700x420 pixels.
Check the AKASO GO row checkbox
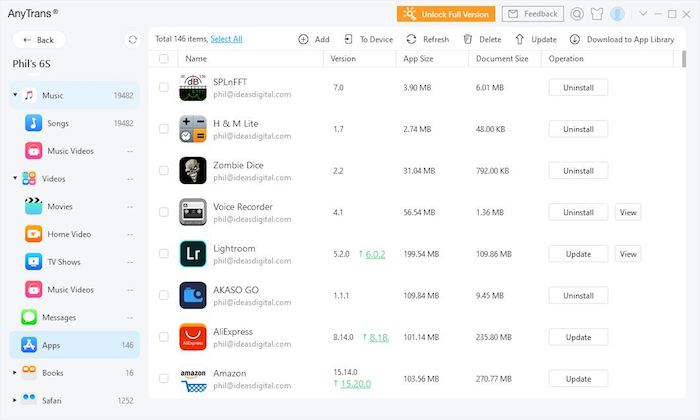pos(164,295)
